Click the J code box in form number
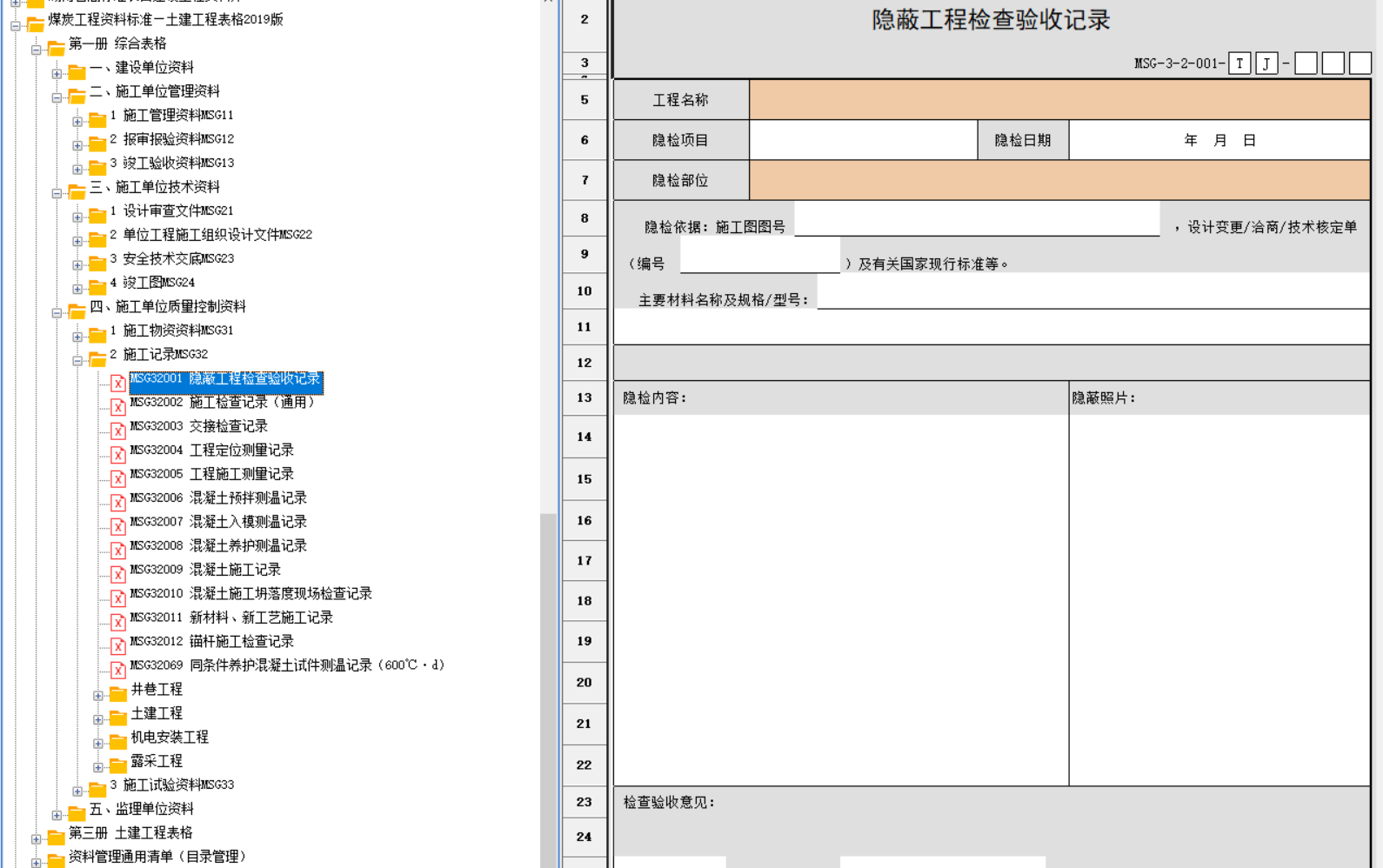1383x868 pixels. tap(1266, 63)
